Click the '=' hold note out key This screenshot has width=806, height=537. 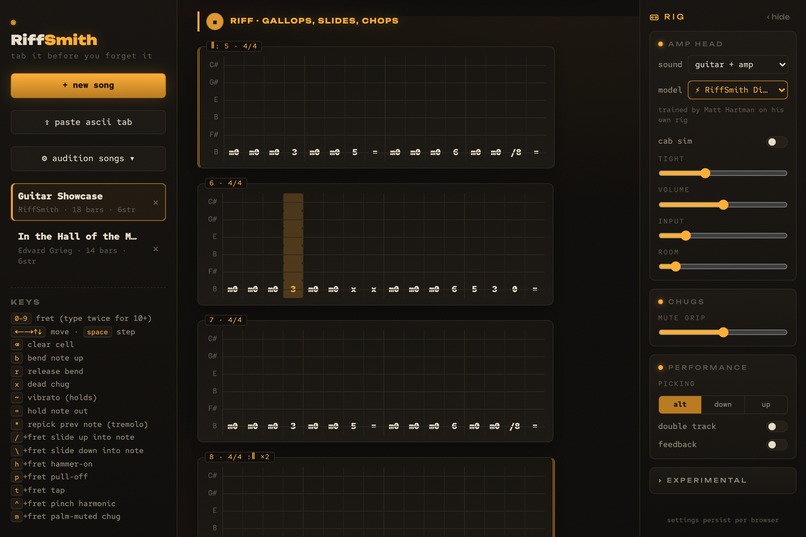point(17,411)
